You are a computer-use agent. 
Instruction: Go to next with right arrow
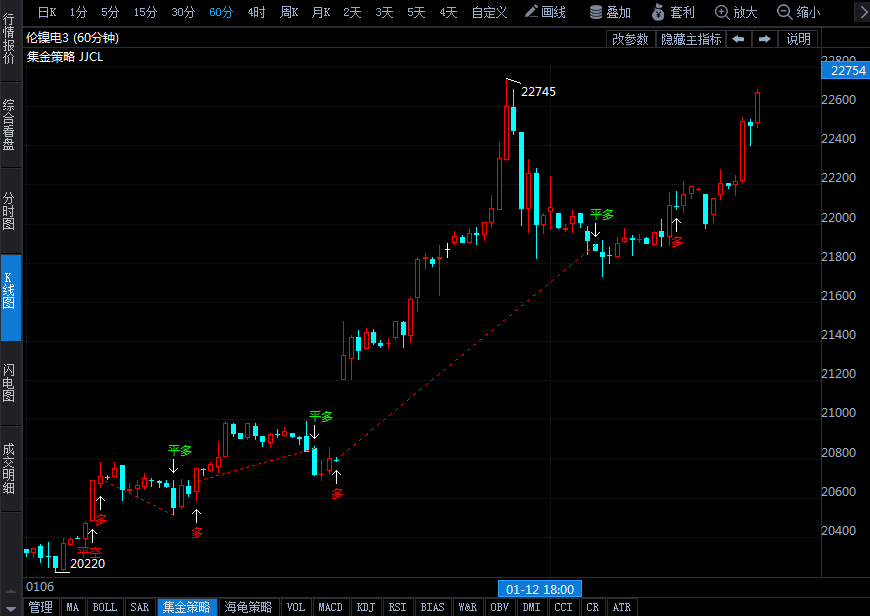click(x=765, y=39)
